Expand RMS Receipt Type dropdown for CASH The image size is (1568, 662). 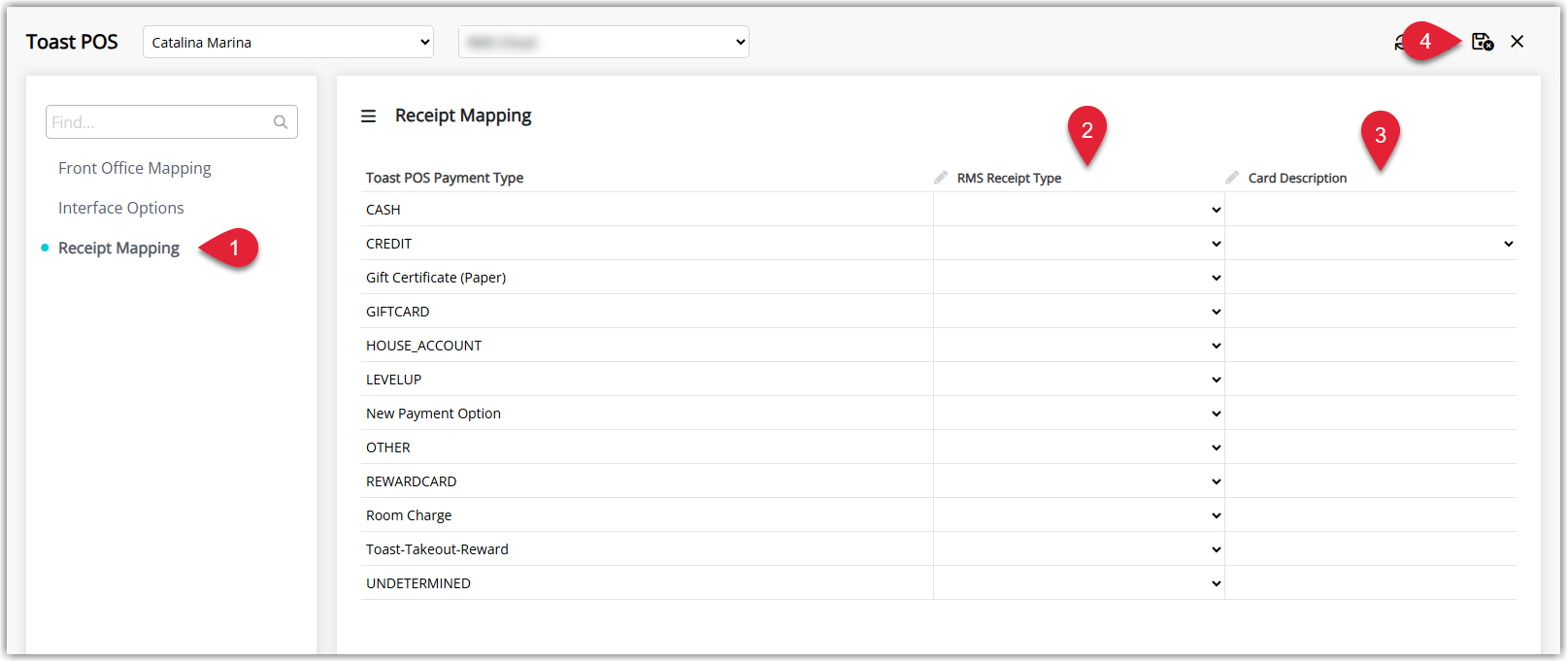tap(1079, 210)
